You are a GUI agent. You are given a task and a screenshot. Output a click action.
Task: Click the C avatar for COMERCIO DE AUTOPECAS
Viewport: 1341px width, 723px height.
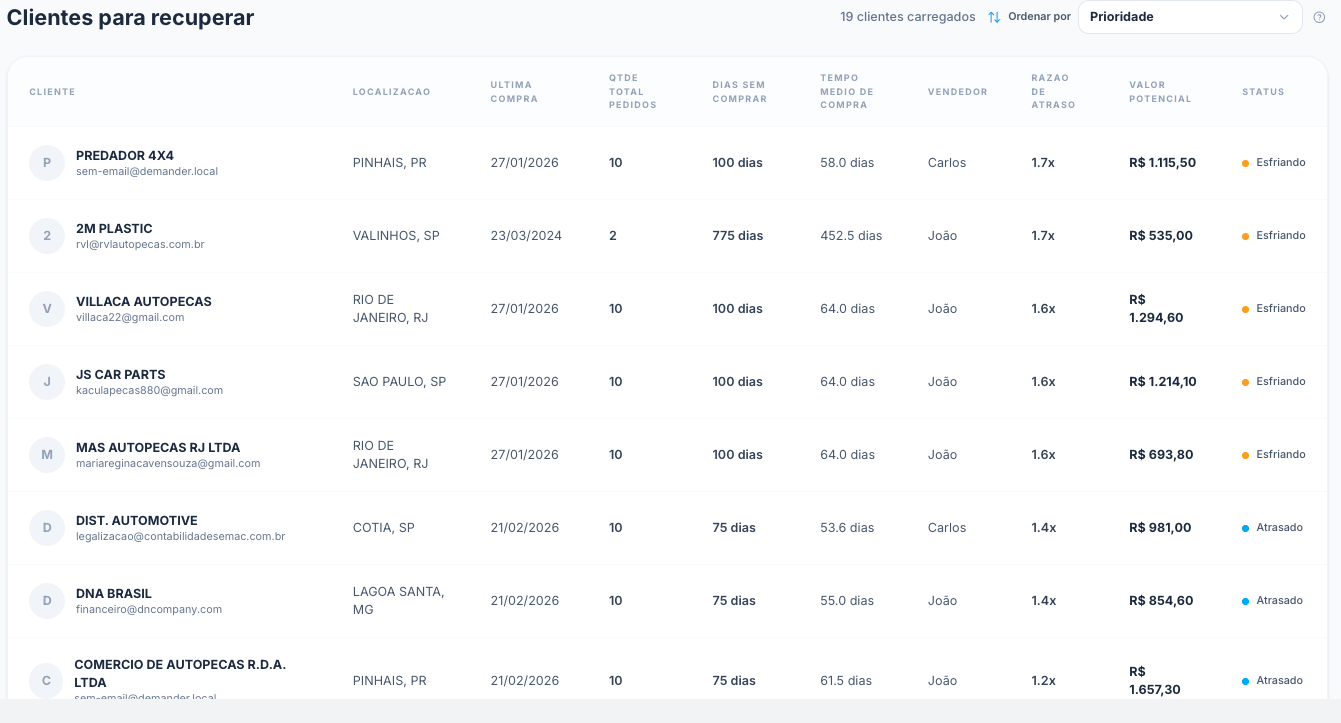[46, 681]
